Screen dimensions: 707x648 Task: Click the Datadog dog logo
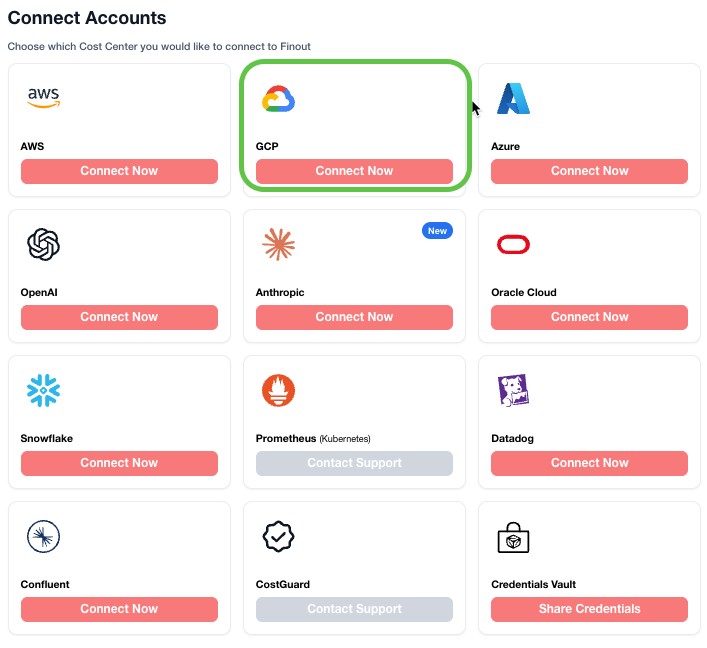[x=513, y=390]
